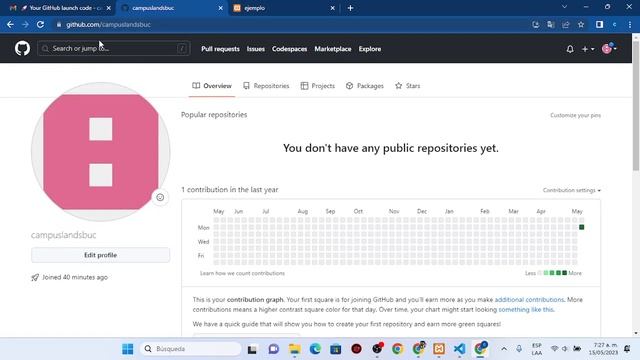The image size is (640, 360).
Task: Click the Popular repositories heading
Action: (x=214, y=115)
